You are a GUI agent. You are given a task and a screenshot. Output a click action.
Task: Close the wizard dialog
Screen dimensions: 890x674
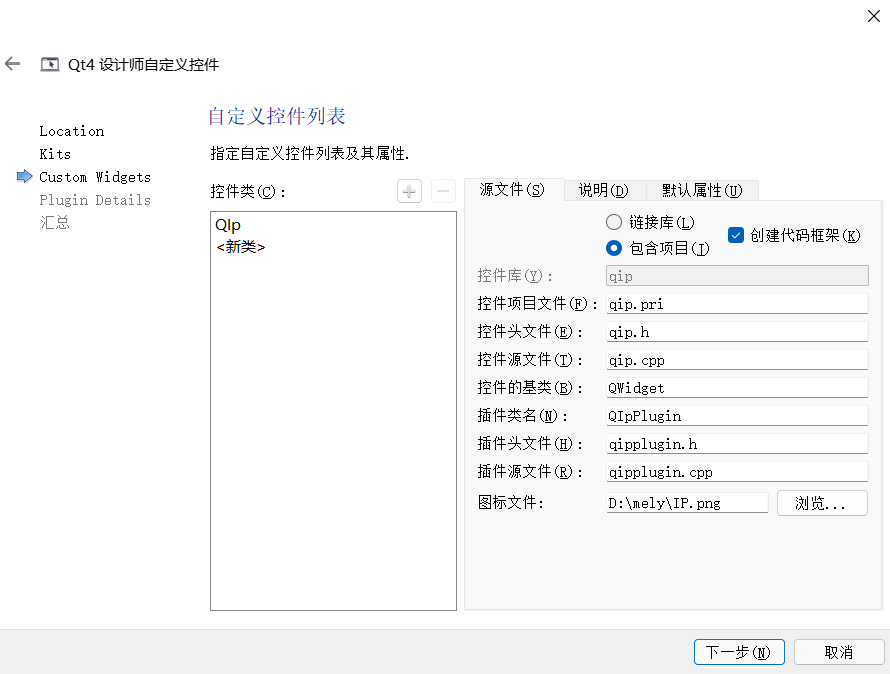(x=874, y=16)
